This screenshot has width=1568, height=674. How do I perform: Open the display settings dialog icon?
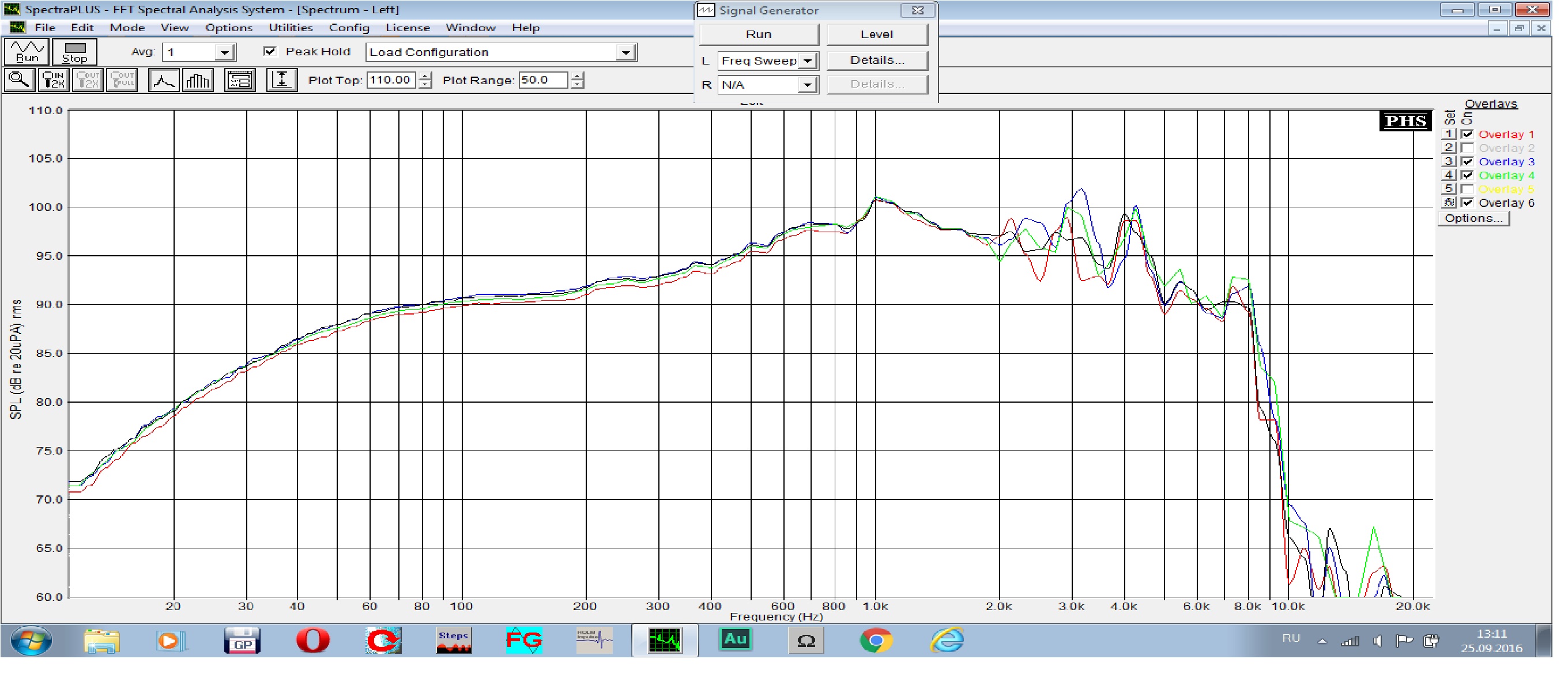[x=240, y=80]
